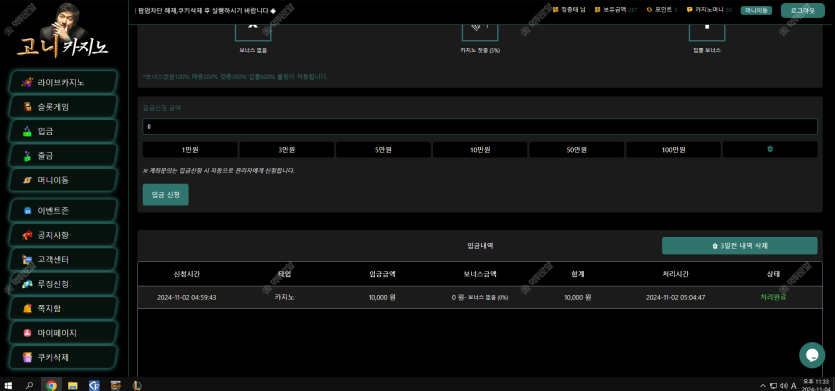This screenshot has width=835, height=391.
Task: Select the 100만원 amount button
Action: tap(673, 150)
